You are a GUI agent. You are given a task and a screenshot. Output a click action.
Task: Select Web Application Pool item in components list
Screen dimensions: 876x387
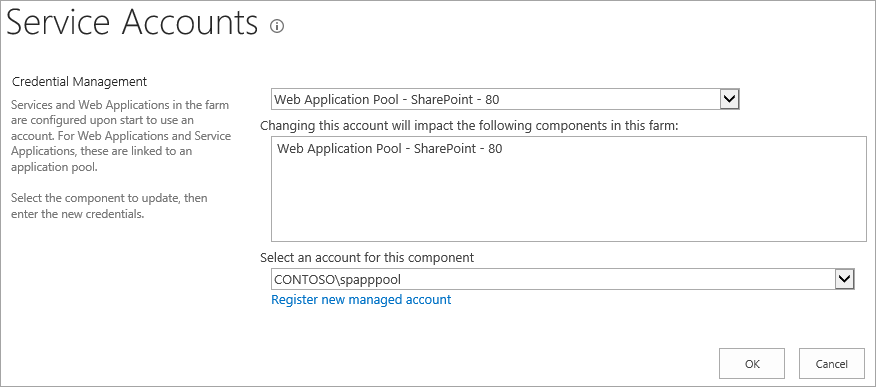[x=389, y=149]
